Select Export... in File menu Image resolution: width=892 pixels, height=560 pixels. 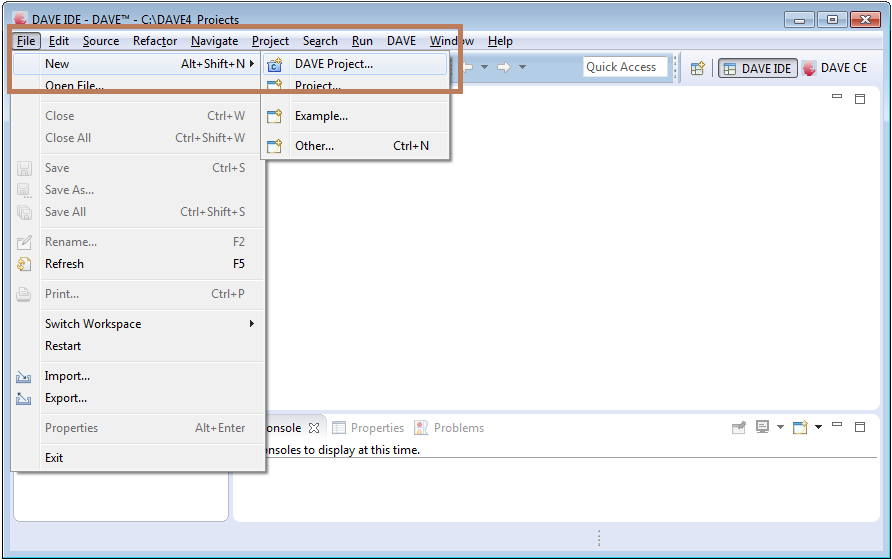click(138, 398)
